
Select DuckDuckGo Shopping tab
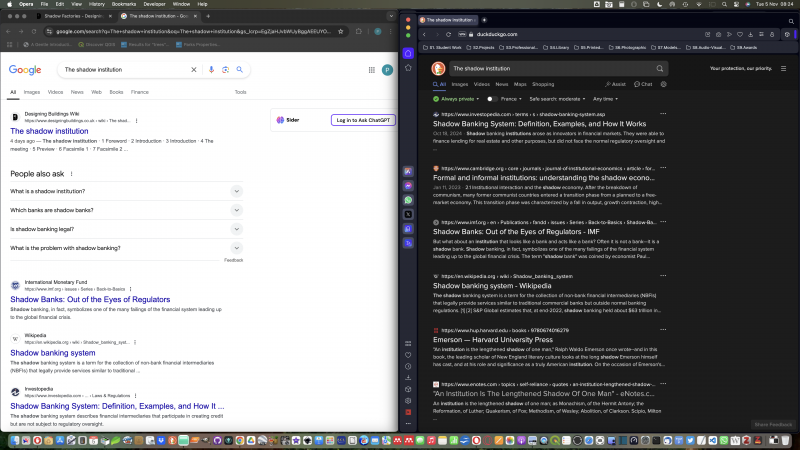tap(543, 84)
